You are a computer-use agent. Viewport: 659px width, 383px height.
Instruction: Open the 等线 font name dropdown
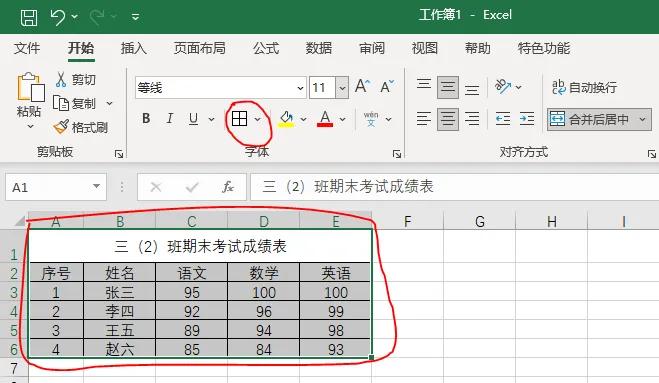(300, 88)
